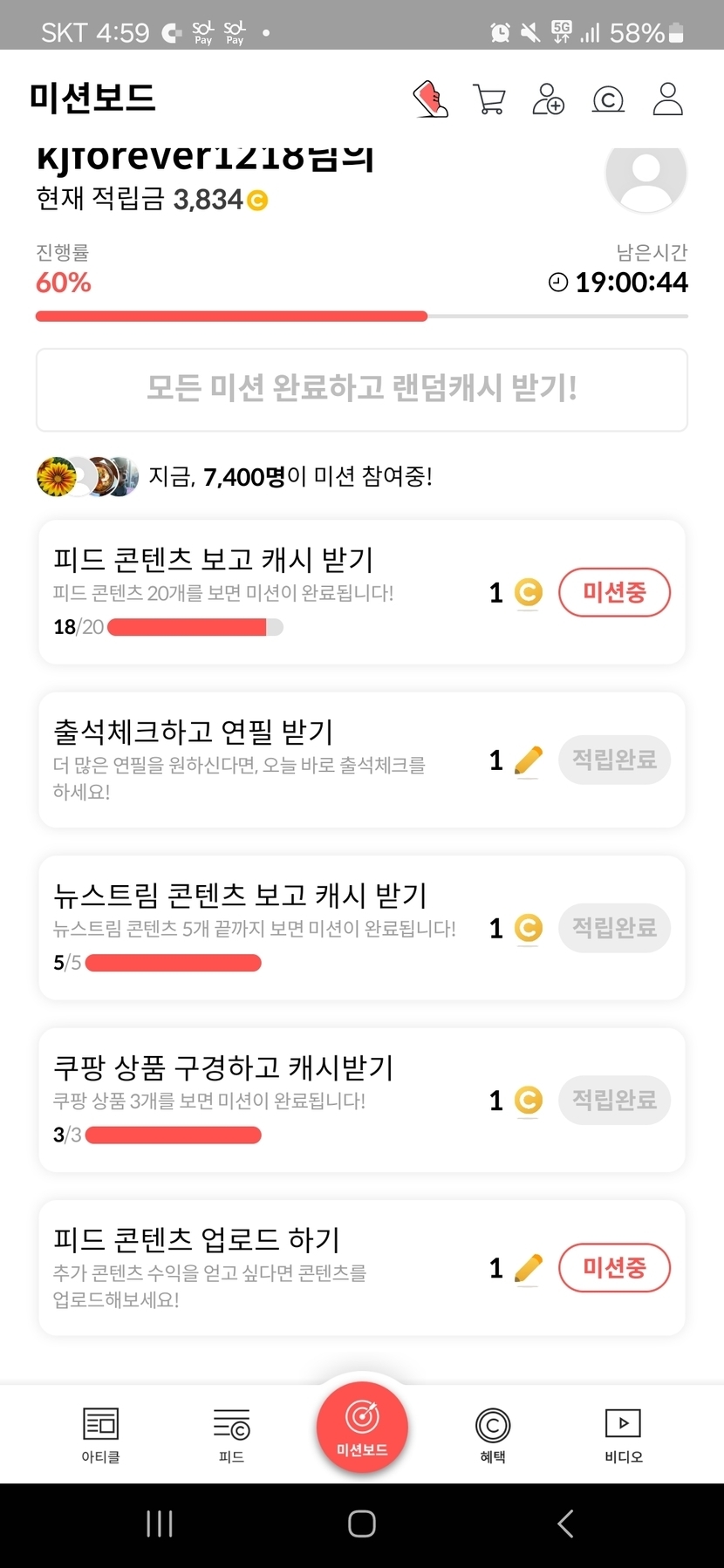
Task: Tap 적립완료 button for Newstream mission
Action: (614, 927)
